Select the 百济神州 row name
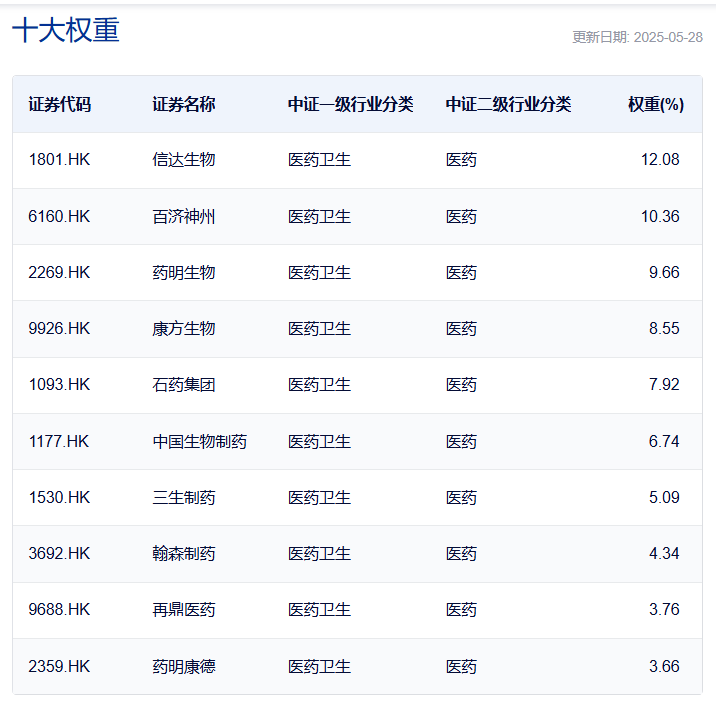This screenshot has height=705, width=716. [184, 216]
